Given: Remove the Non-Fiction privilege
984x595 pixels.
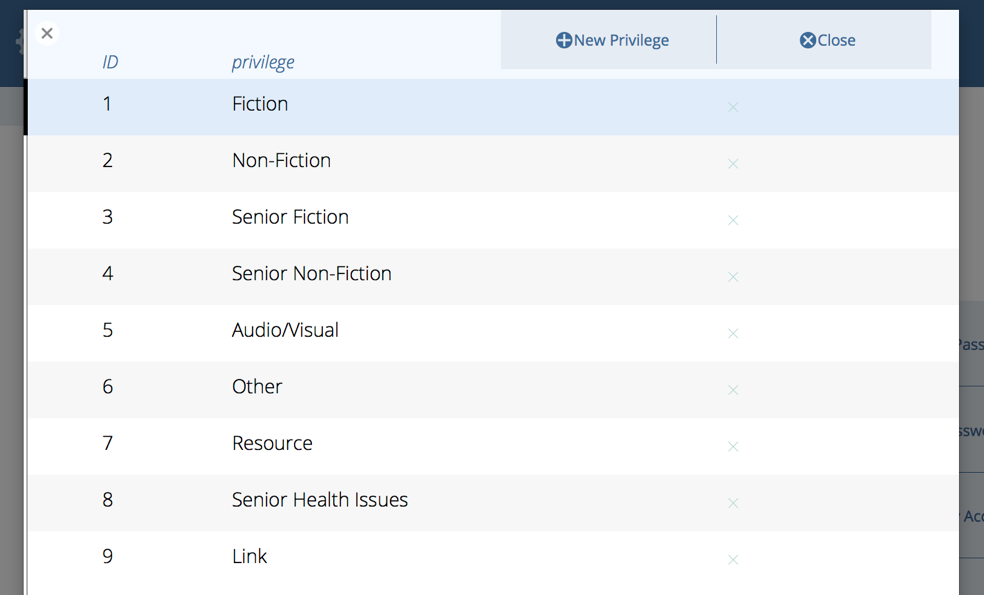Looking at the screenshot, I should (733, 164).
